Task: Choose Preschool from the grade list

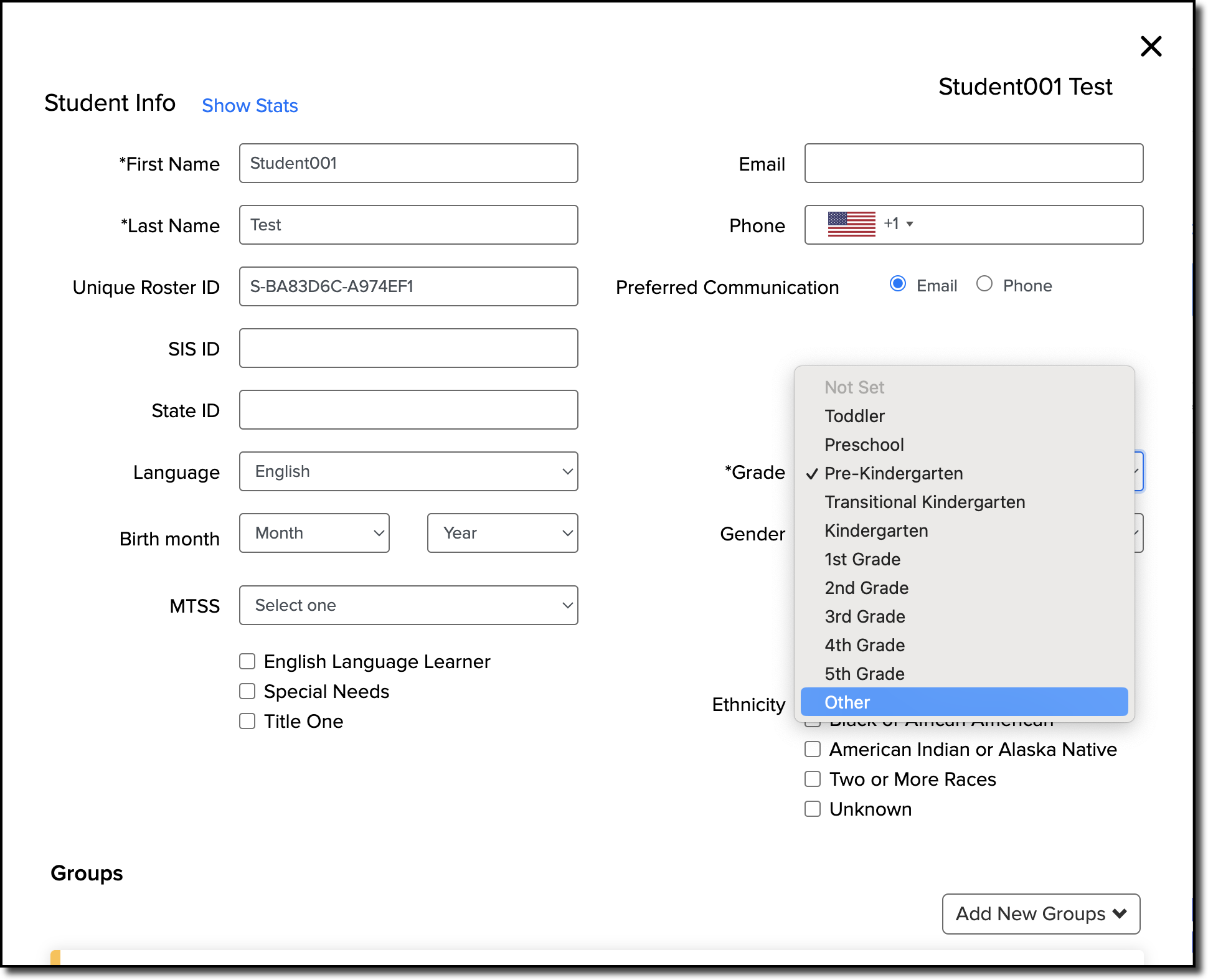Action: tap(965, 445)
